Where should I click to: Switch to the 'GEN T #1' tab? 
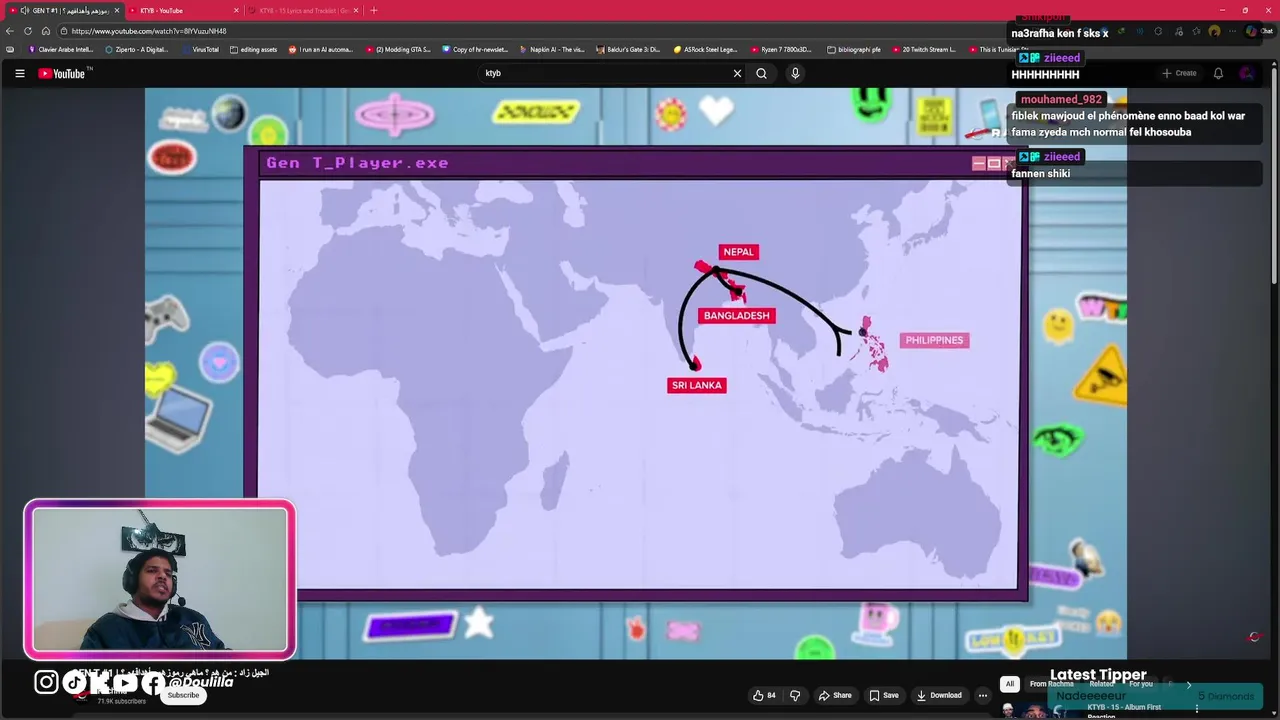[x=64, y=10]
